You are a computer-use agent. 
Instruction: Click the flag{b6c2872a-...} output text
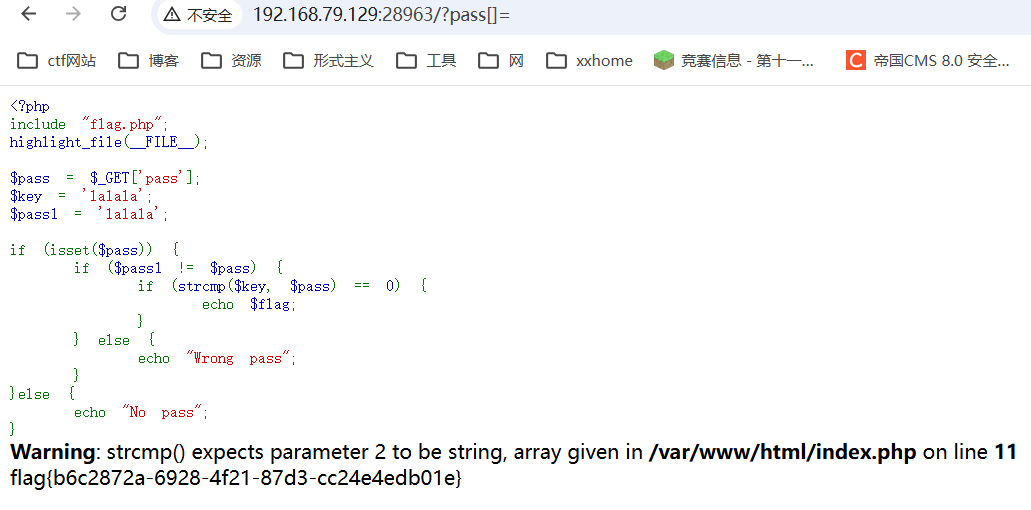coord(237,478)
